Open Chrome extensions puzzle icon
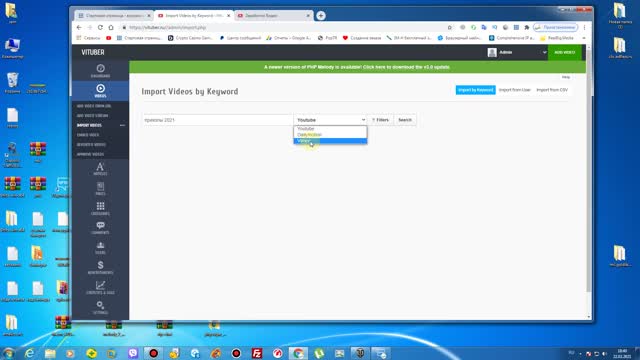This screenshot has height=360, width=640. pyautogui.click(x=527, y=27)
